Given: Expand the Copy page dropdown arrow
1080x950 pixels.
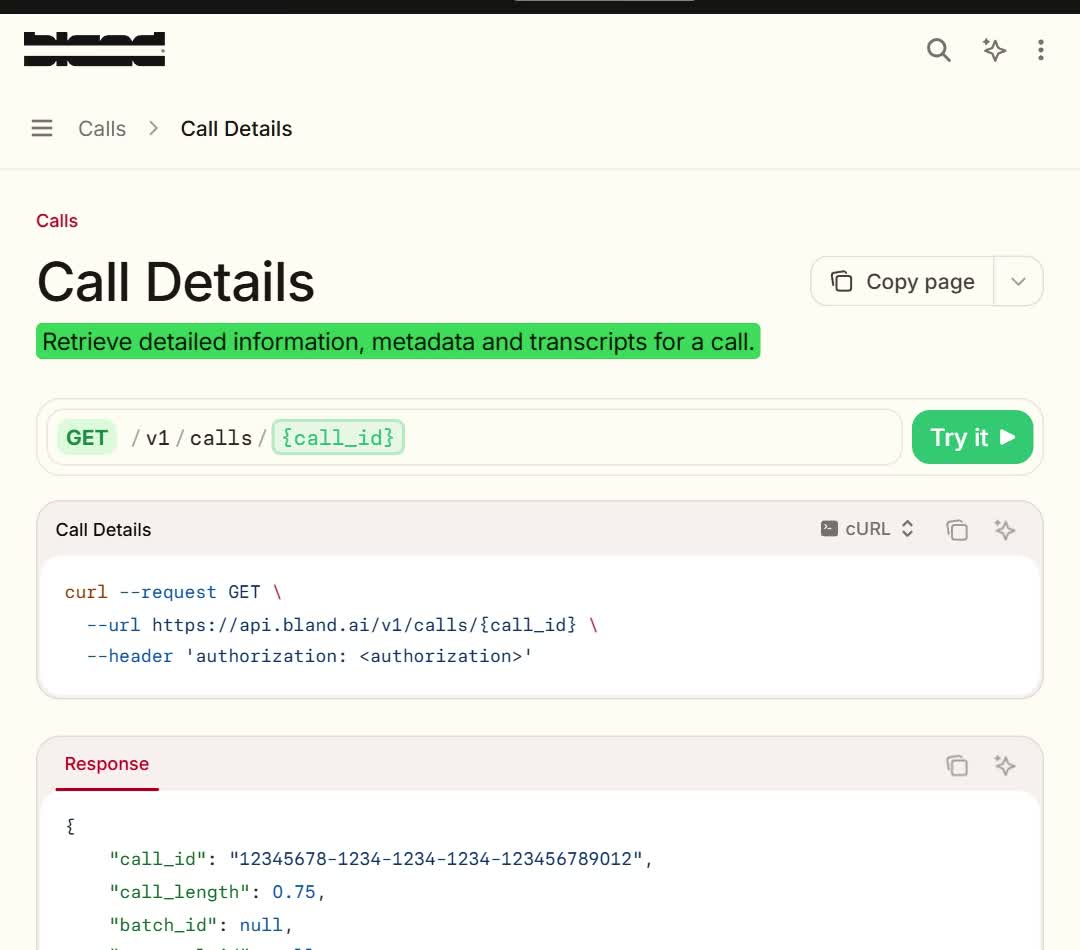Looking at the screenshot, I should click(x=1018, y=281).
